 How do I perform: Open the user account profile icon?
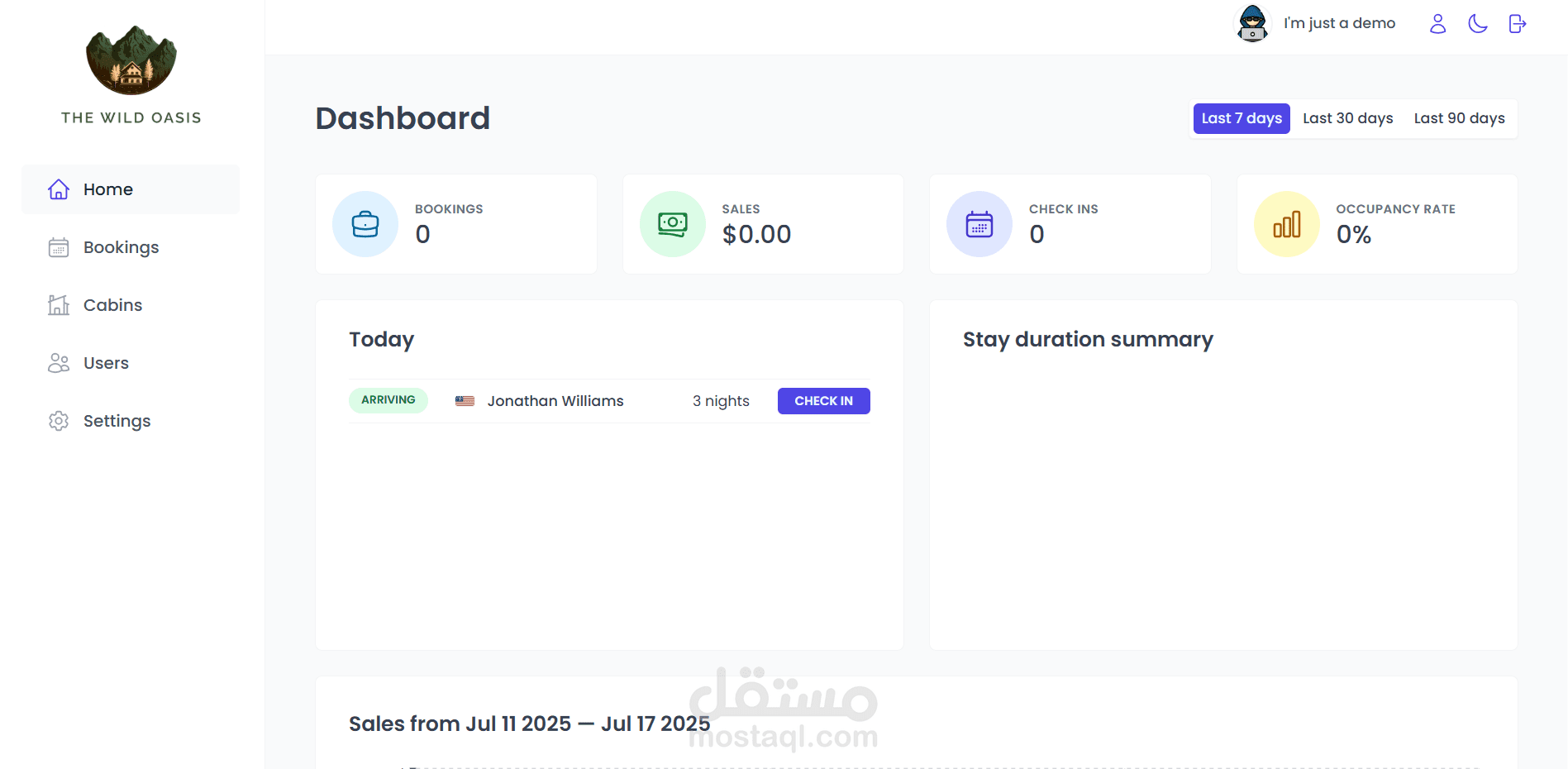click(1437, 24)
